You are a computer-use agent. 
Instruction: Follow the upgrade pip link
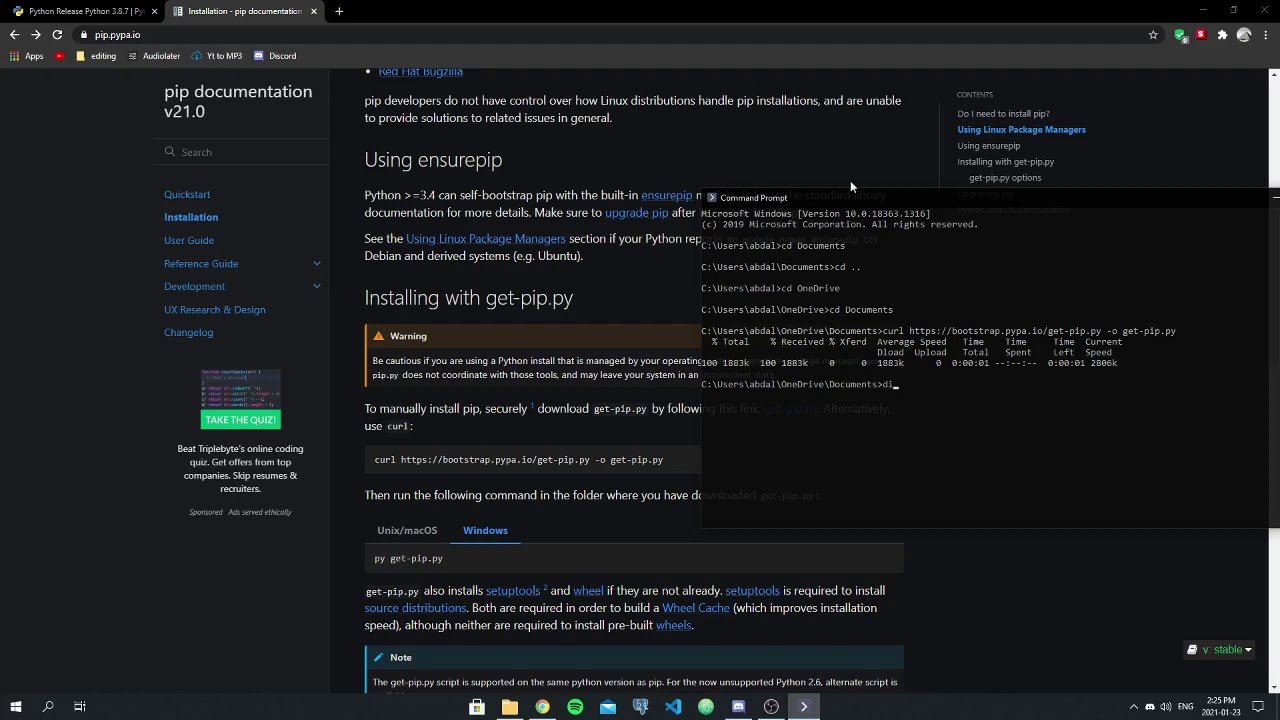tap(636, 213)
